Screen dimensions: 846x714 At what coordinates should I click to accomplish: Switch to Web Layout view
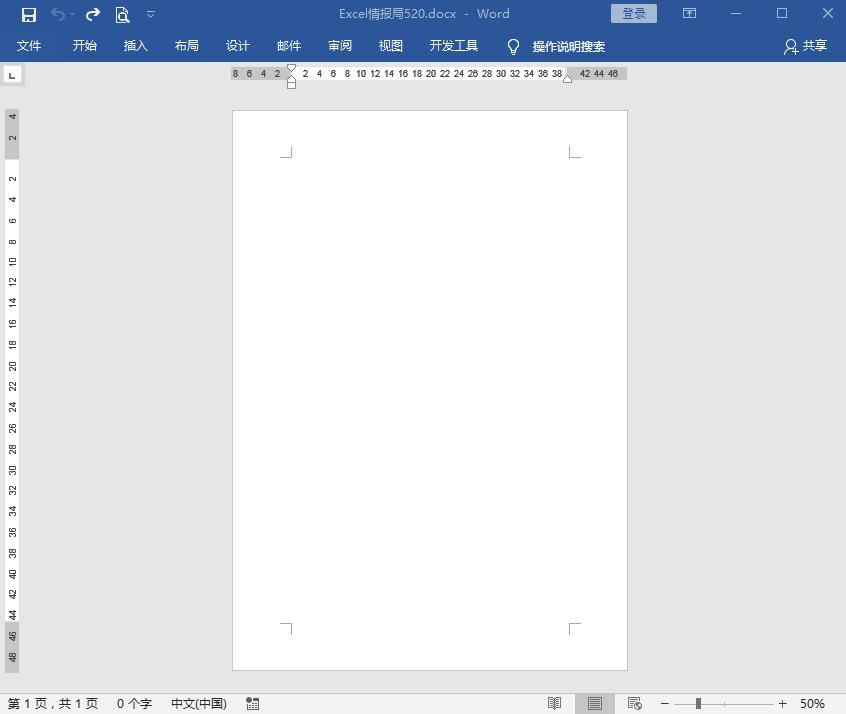[634, 704]
